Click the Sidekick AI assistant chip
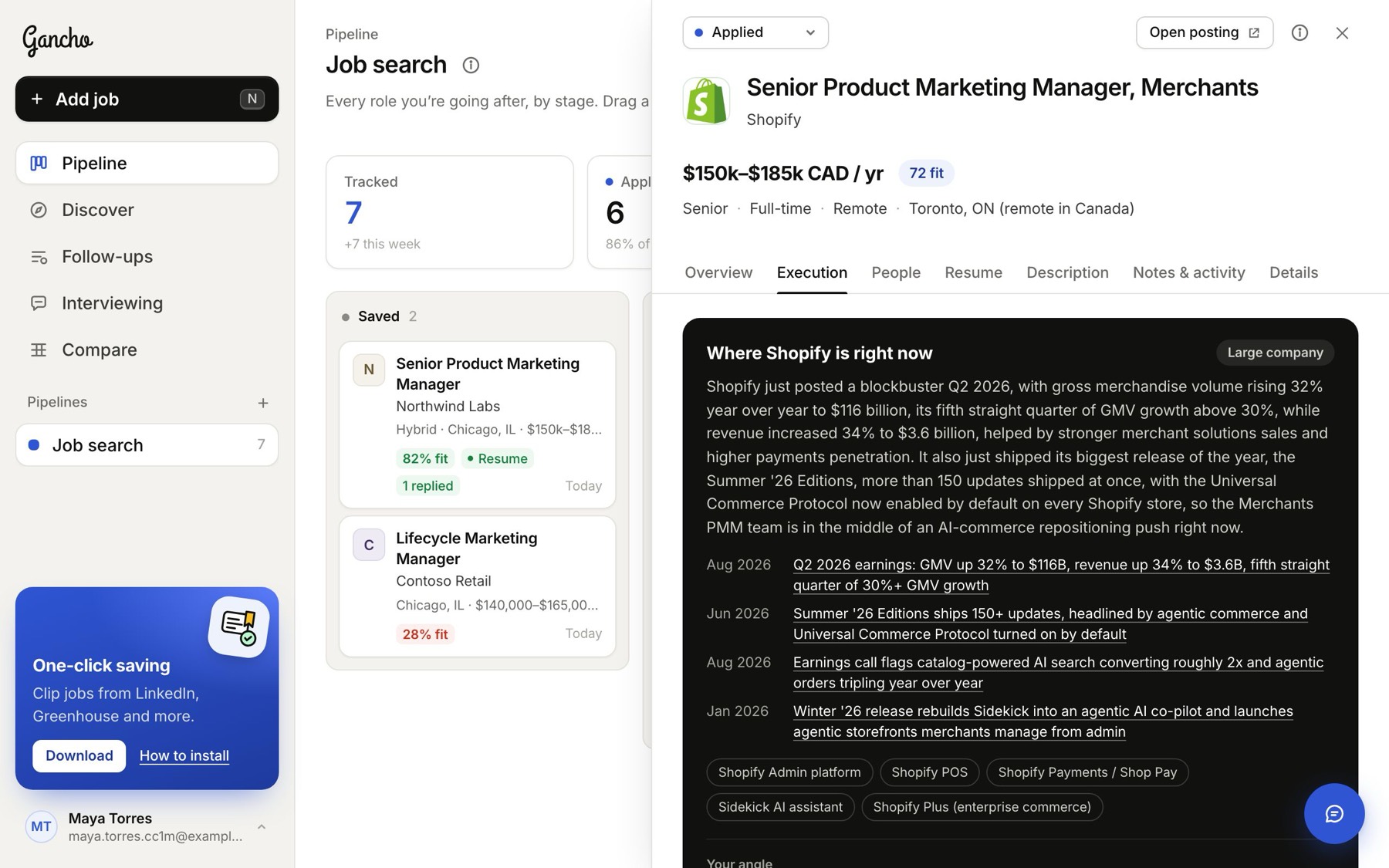Screen dimensions: 1389x868 780,807
